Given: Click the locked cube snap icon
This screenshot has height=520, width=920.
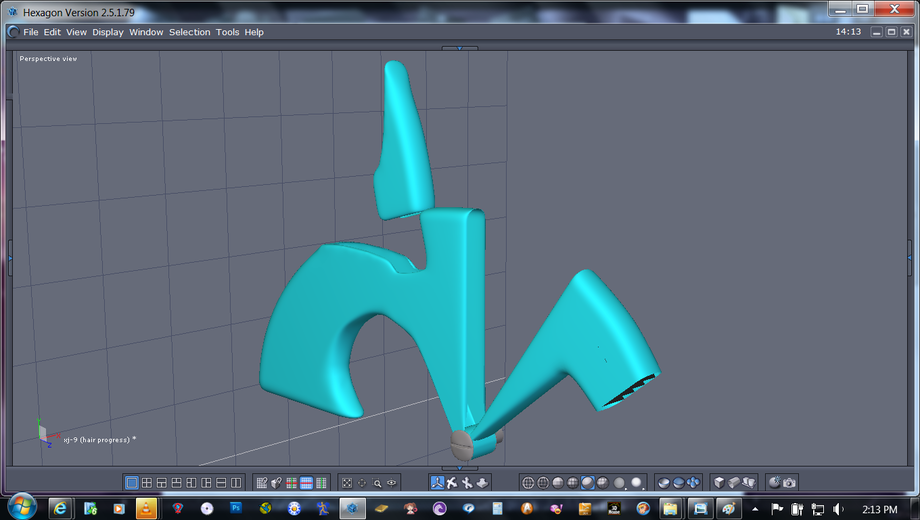Looking at the screenshot, I should (277, 482).
